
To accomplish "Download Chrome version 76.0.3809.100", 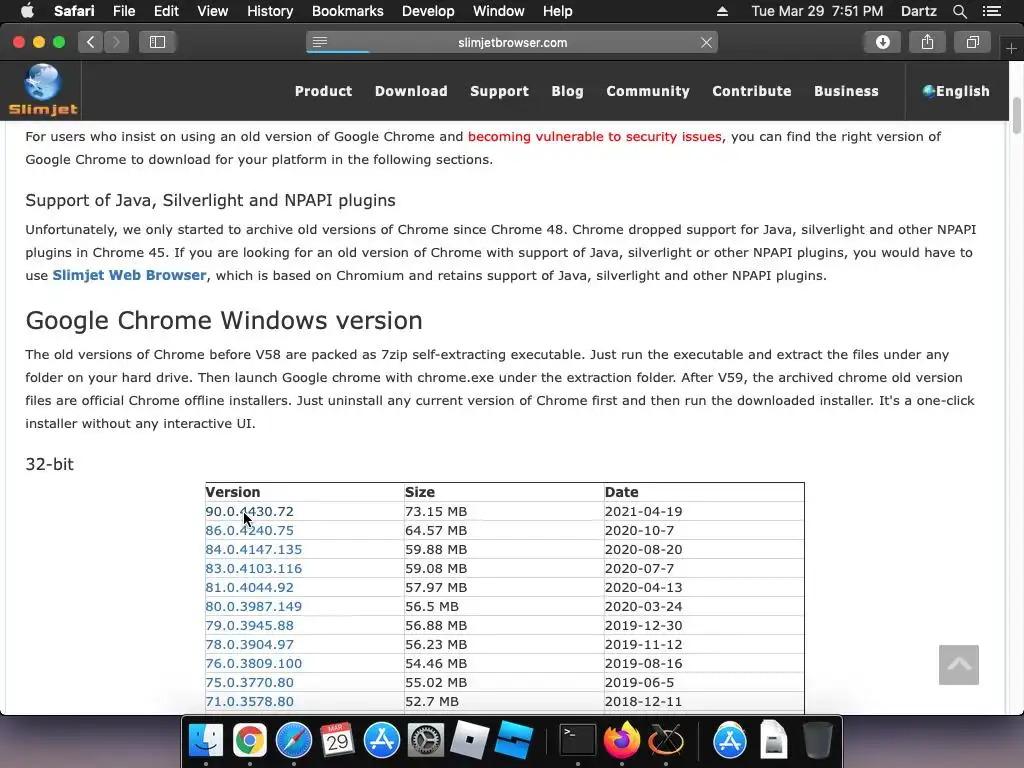I will [x=253, y=663].
